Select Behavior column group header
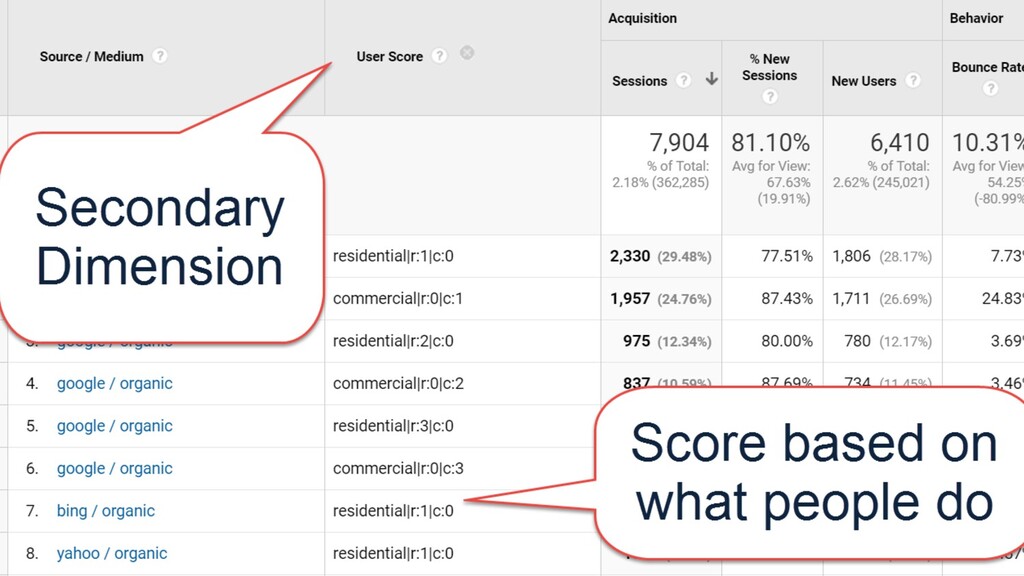 pyautogui.click(x=976, y=18)
